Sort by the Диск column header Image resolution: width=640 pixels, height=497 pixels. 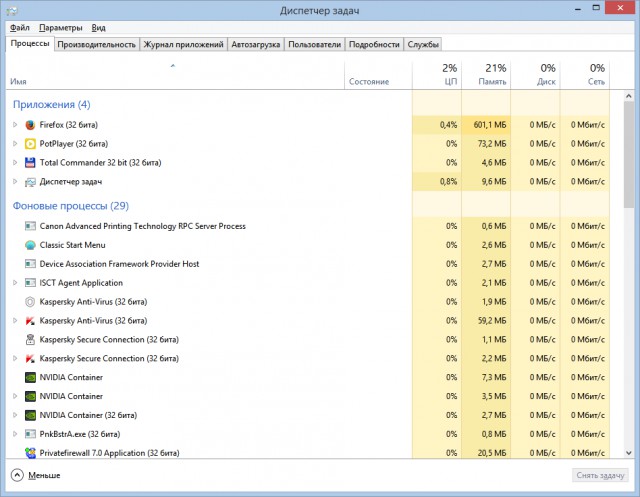click(x=536, y=75)
